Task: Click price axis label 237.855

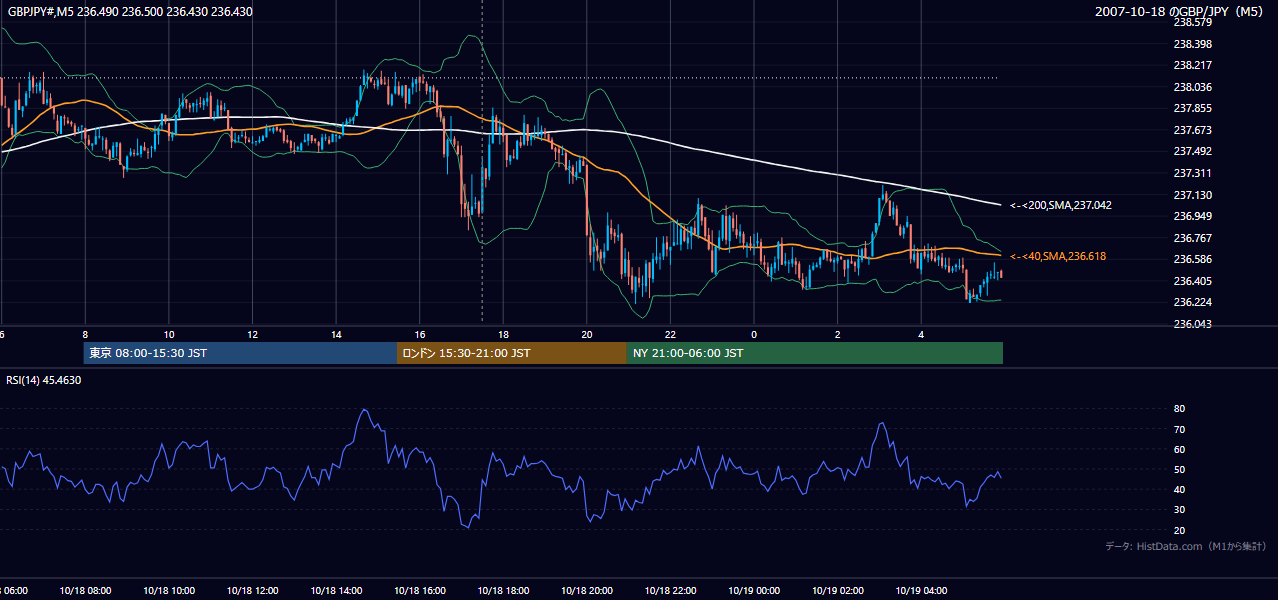Action: pos(1192,109)
